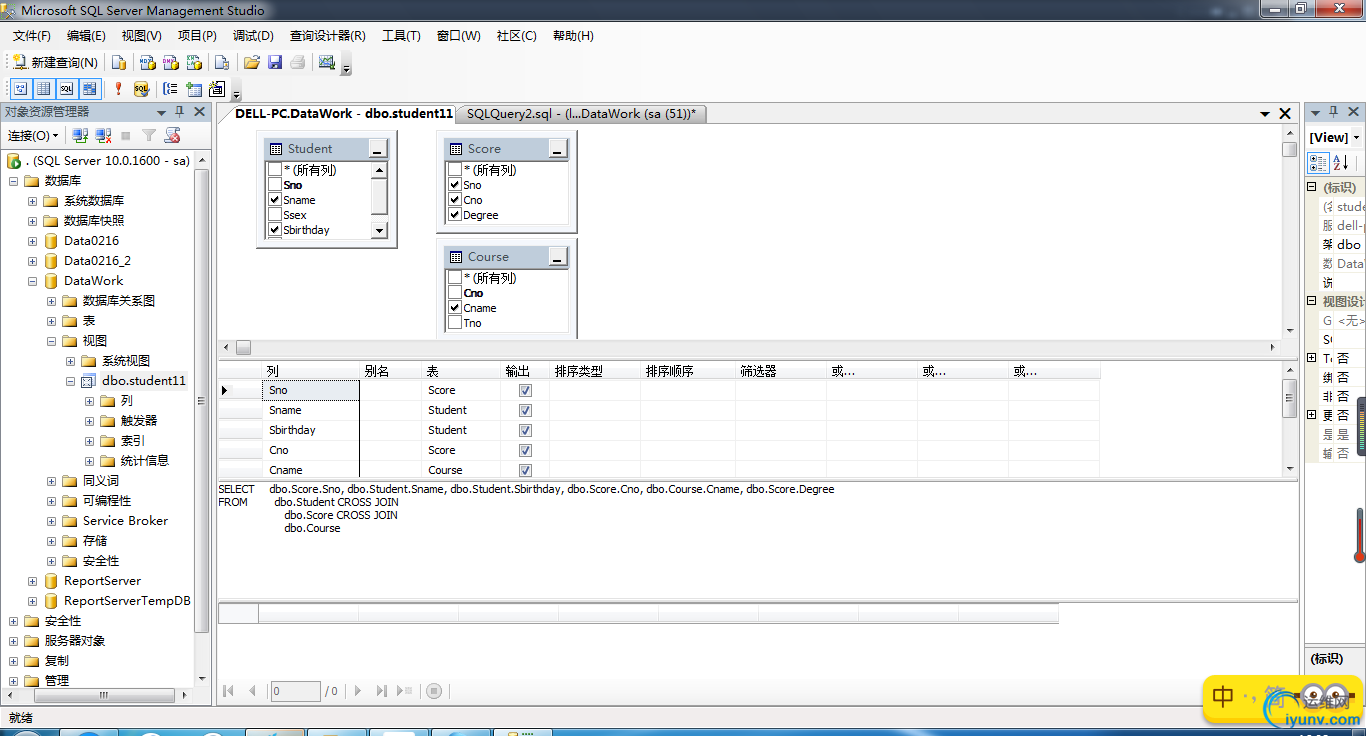Toggle Degree checkbox in Score table

(455, 215)
